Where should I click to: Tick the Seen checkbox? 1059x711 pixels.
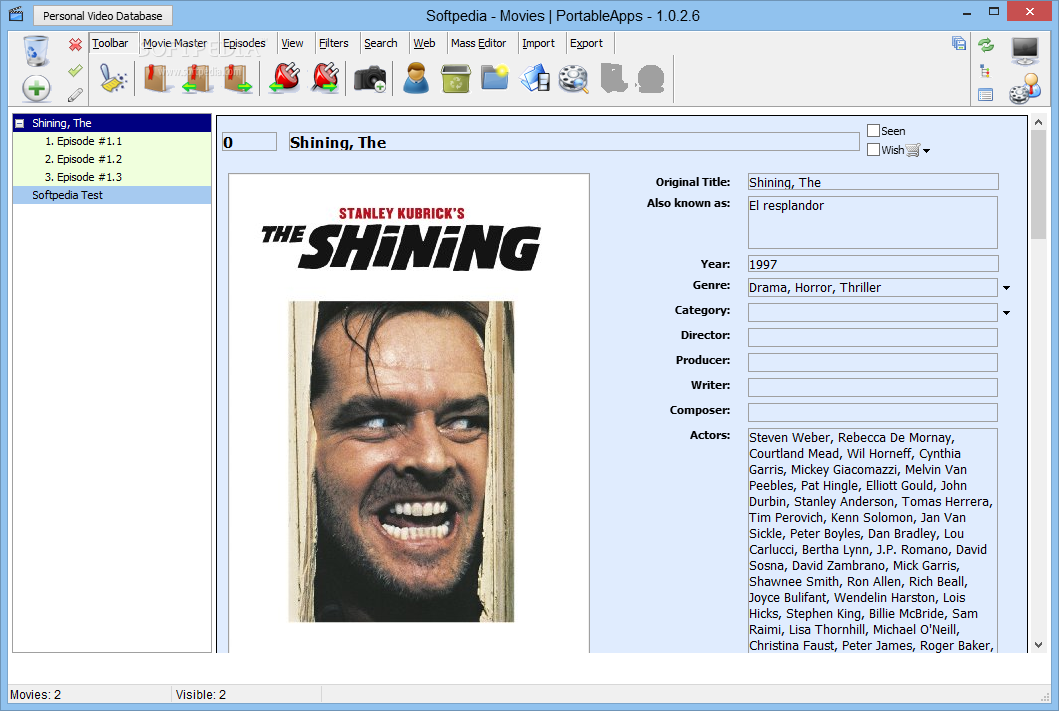(873, 130)
